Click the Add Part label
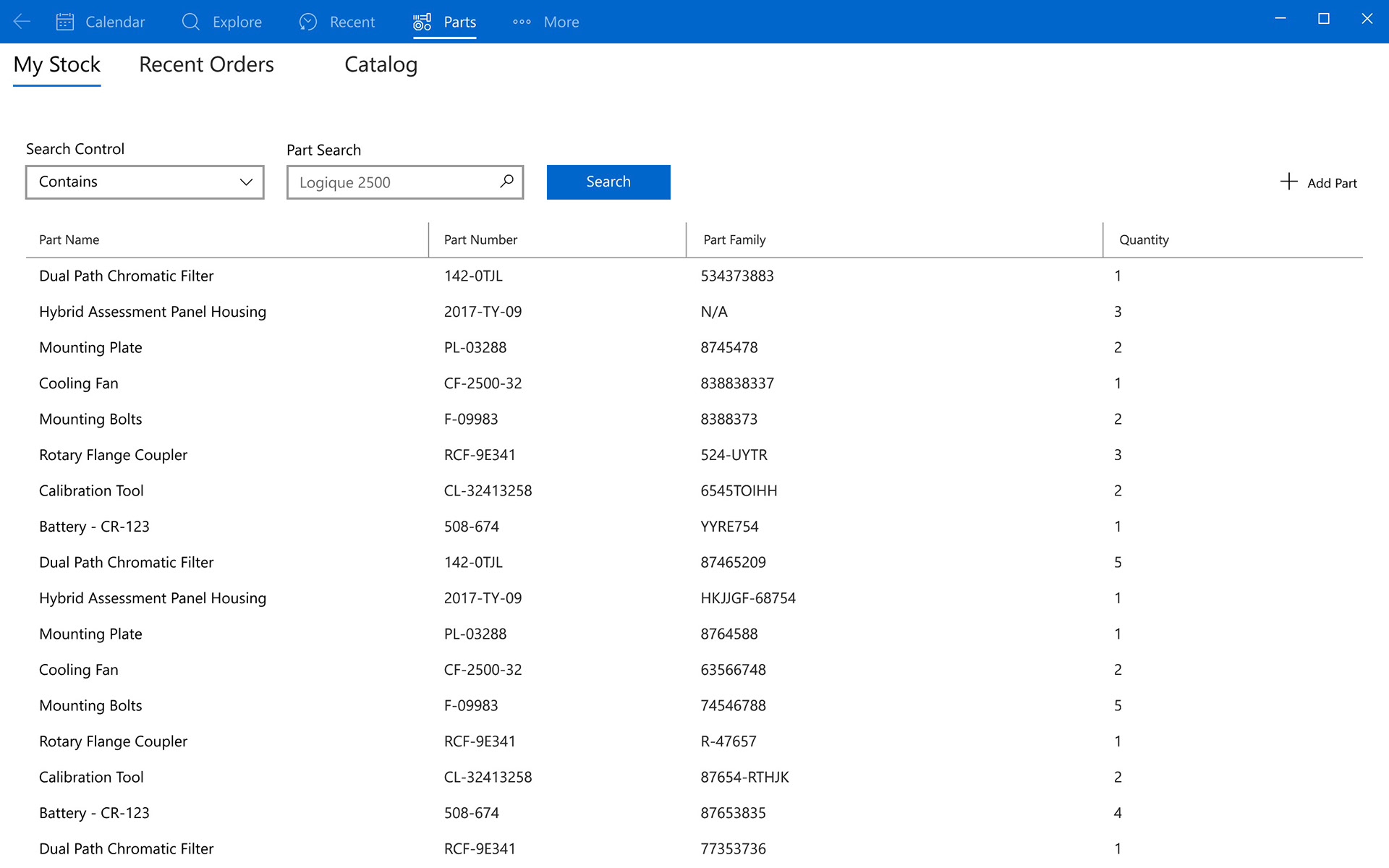This screenshot has height=868, width=1389. coord(1332,183)
